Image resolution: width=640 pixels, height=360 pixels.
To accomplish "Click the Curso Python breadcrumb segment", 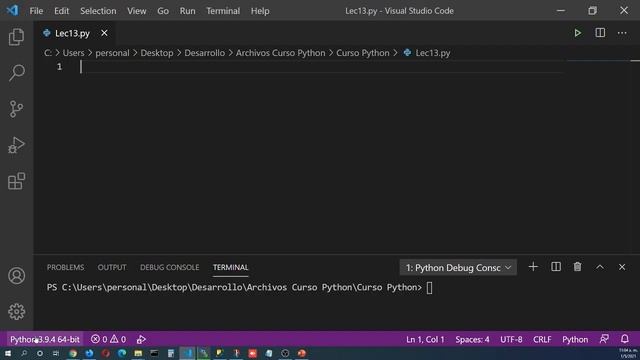I will pos(363,53).
